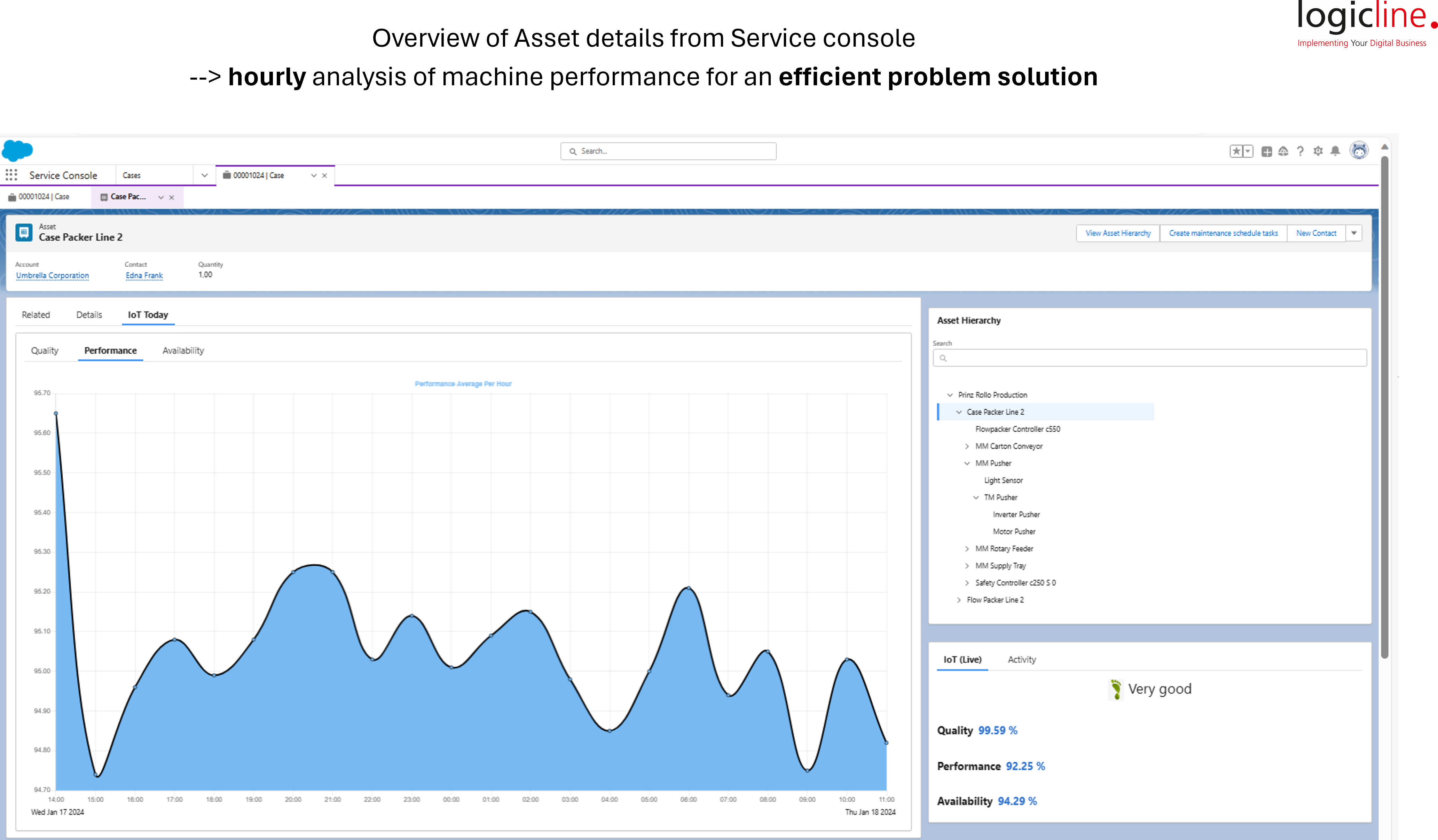This screenshot has height=840, width=1438.
Task: Click the Salesforce cloud logo
Action: [18, 150]
